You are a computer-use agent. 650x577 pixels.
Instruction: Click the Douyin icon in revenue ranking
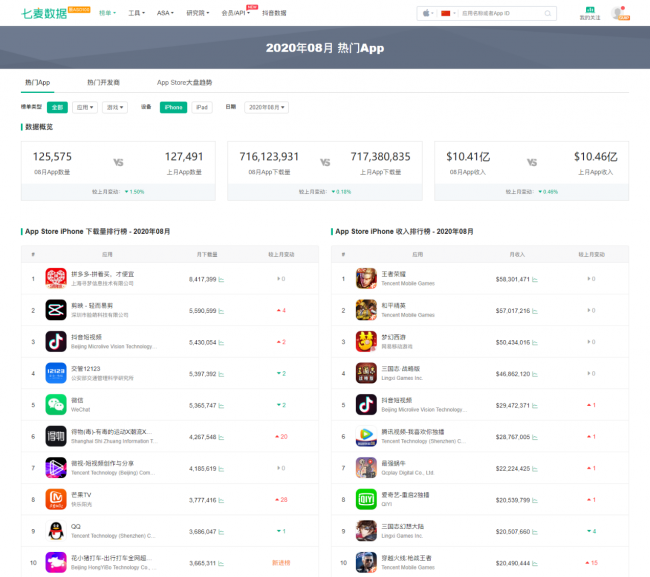pyautogui.click(x=366, y=405)
